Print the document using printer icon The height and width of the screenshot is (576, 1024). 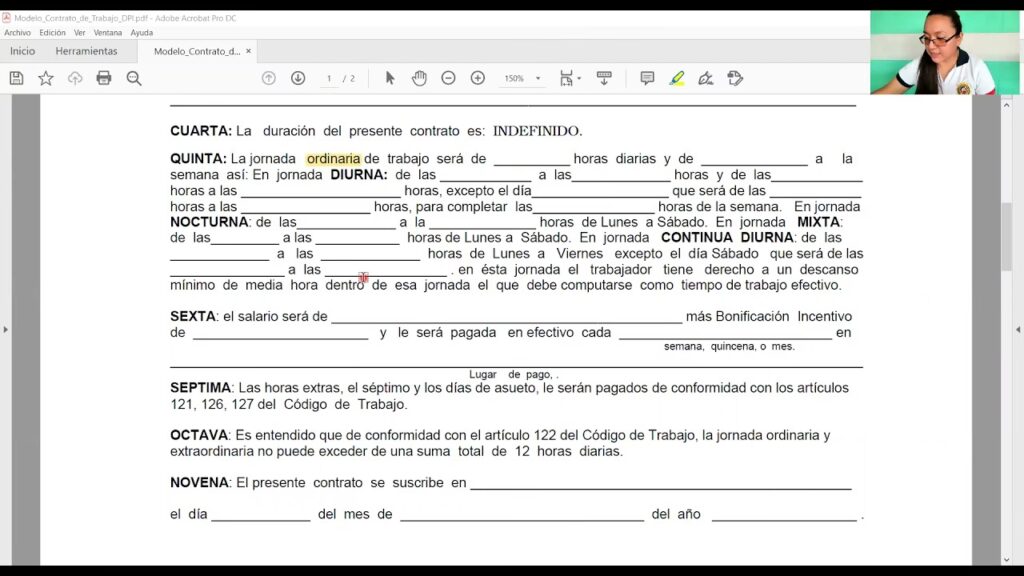[104, 78]
